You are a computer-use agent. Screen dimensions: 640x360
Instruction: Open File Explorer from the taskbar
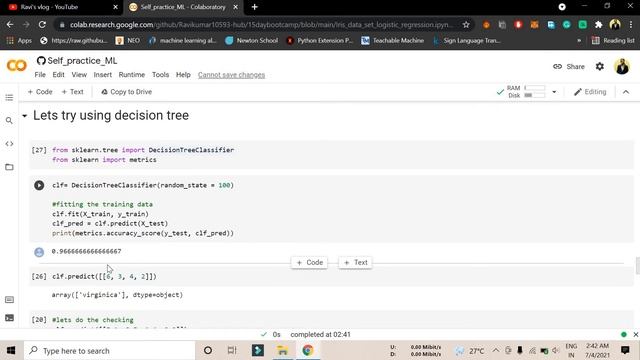coord(282,350)
